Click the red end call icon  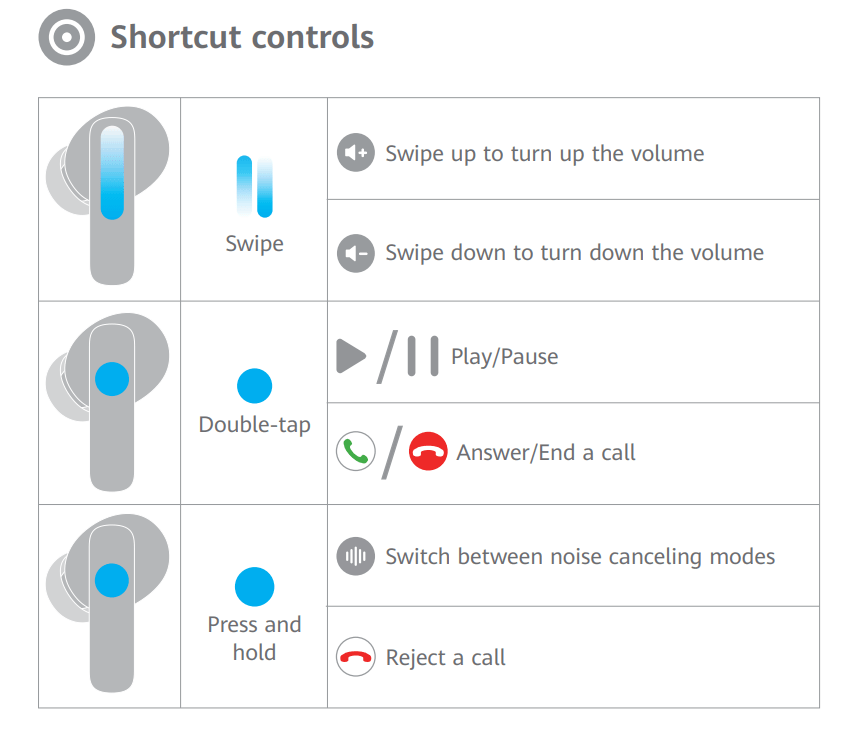428,452
